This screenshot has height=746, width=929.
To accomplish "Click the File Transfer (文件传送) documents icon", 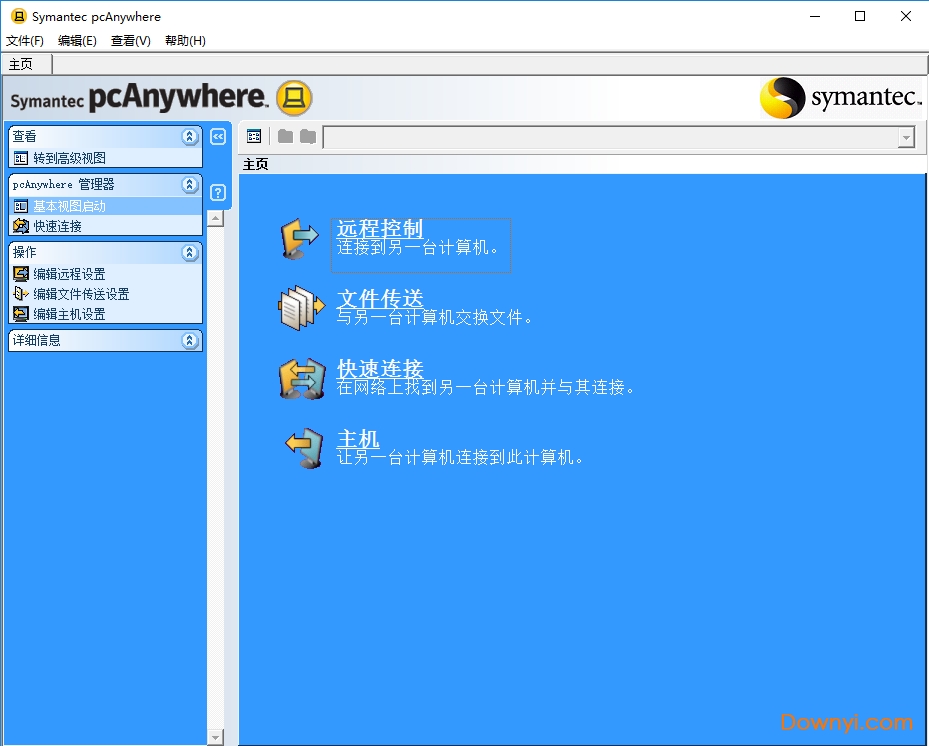I will click(x=299, y=309).
